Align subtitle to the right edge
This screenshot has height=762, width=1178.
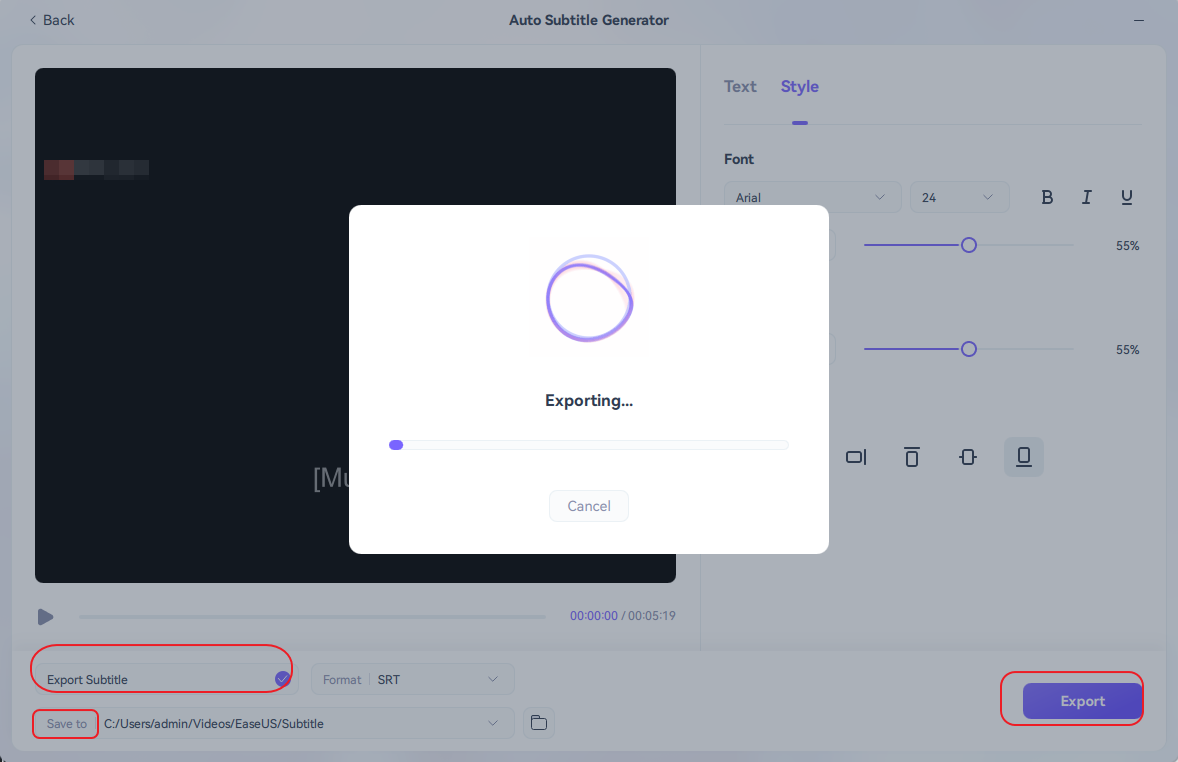coord(856,457)
